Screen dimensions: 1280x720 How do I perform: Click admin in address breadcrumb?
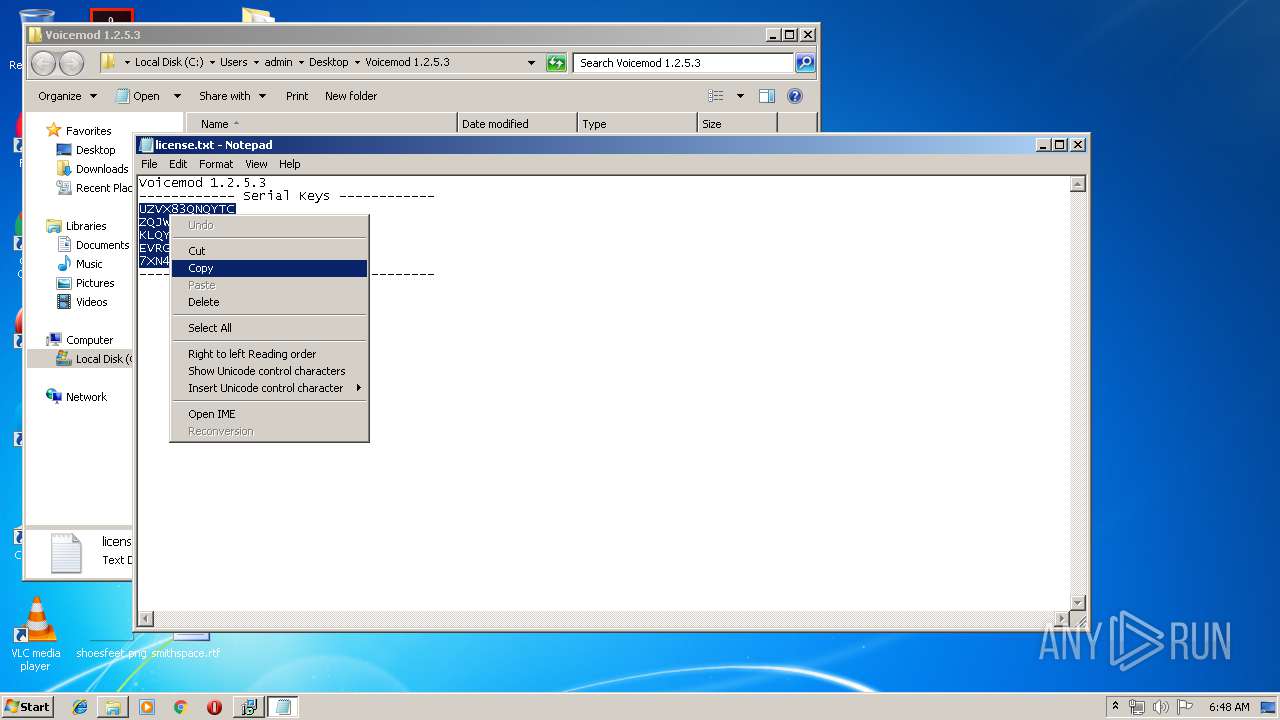click(278, 62)
